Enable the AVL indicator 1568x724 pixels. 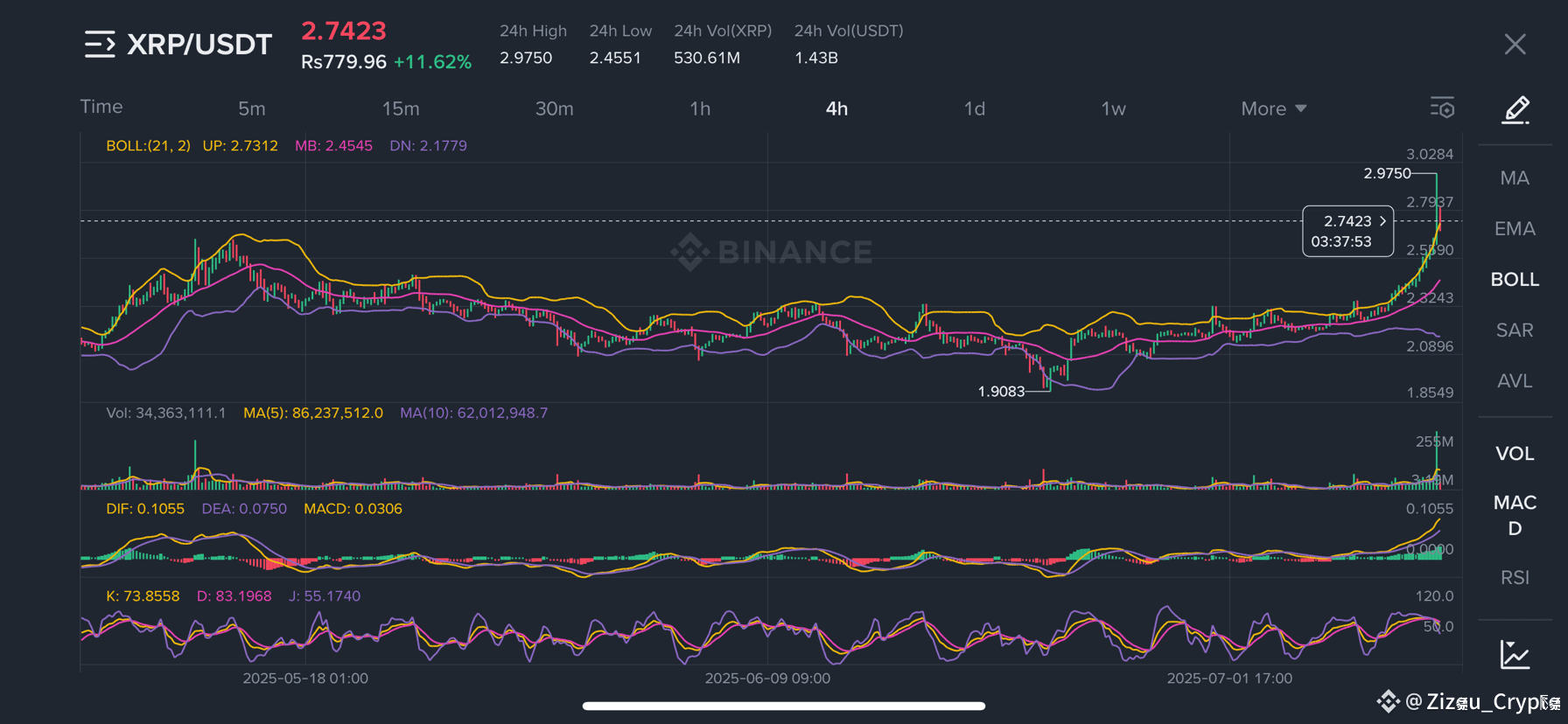[x=1515, y=381]
